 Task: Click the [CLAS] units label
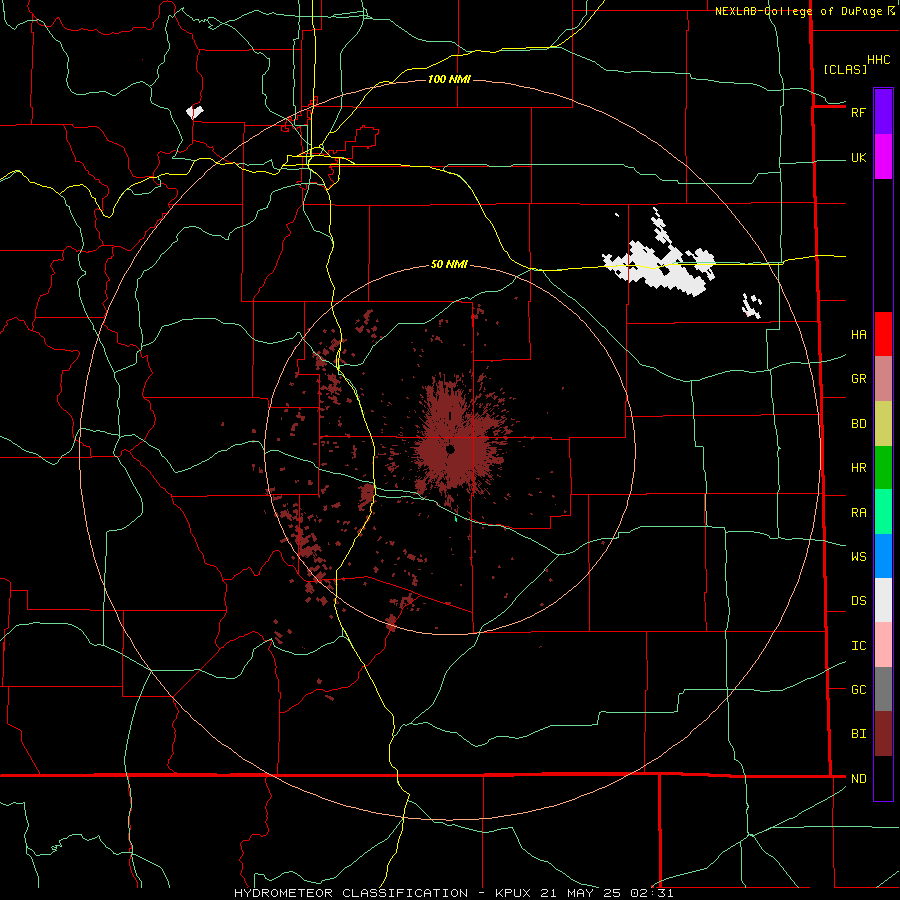[845, 70]
